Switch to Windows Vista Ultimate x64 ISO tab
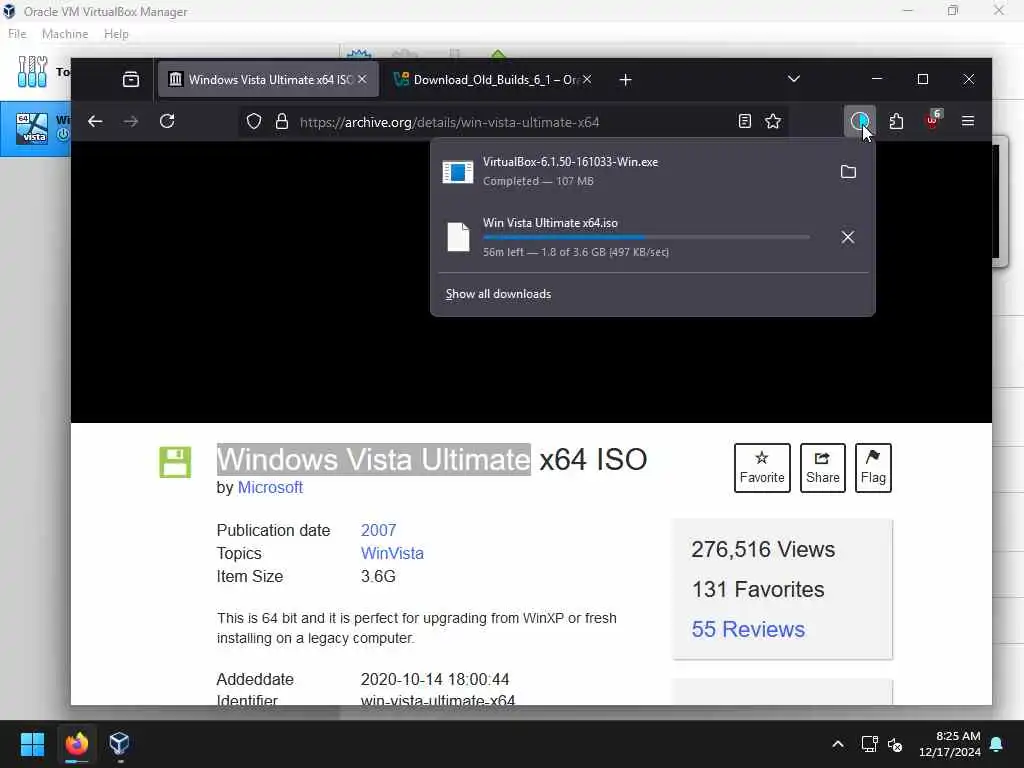 (268, 79)
